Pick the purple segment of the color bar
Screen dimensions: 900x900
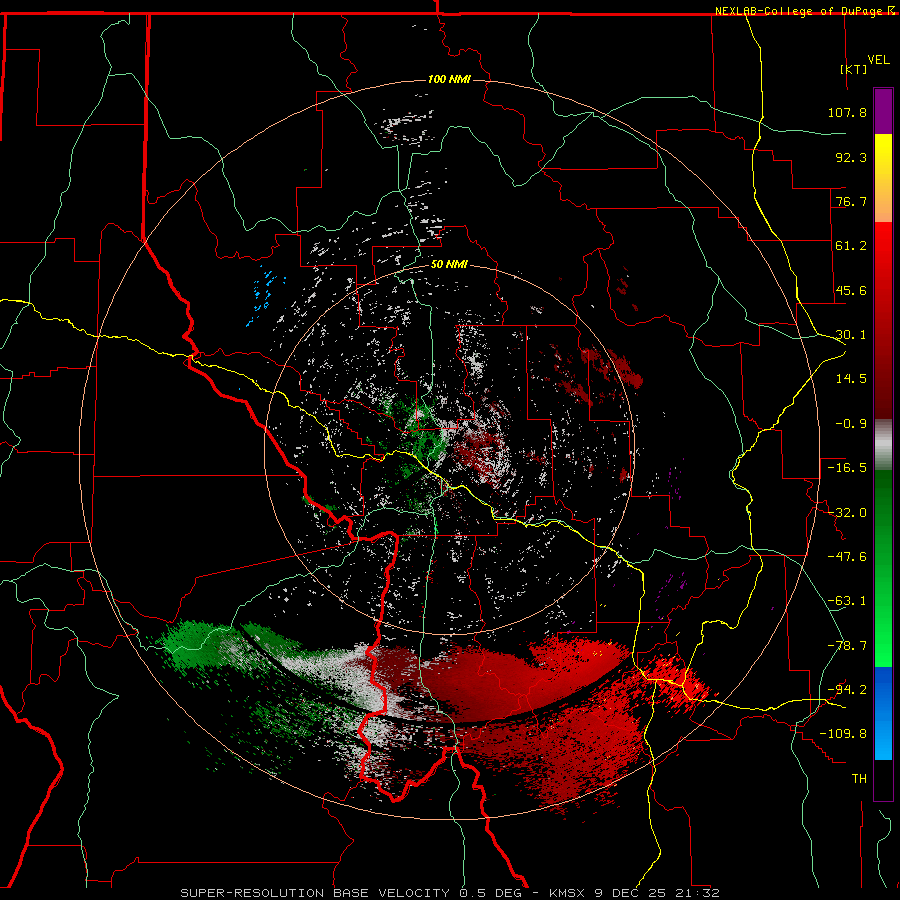pos(883,111)
